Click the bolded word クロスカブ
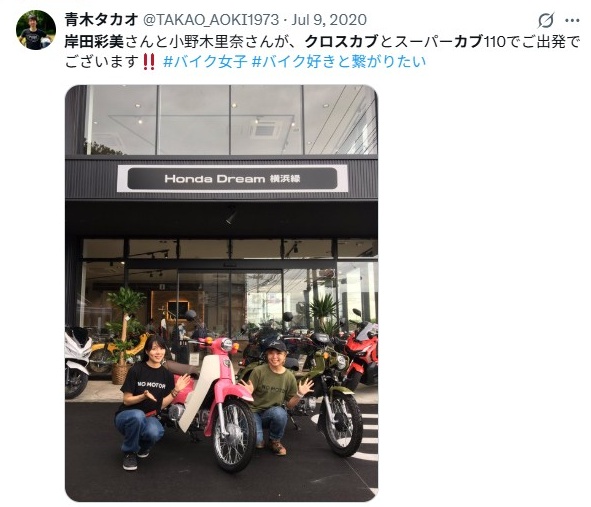Image resolution: width=591 pixels, height=507 pixels. coord(341,41)
